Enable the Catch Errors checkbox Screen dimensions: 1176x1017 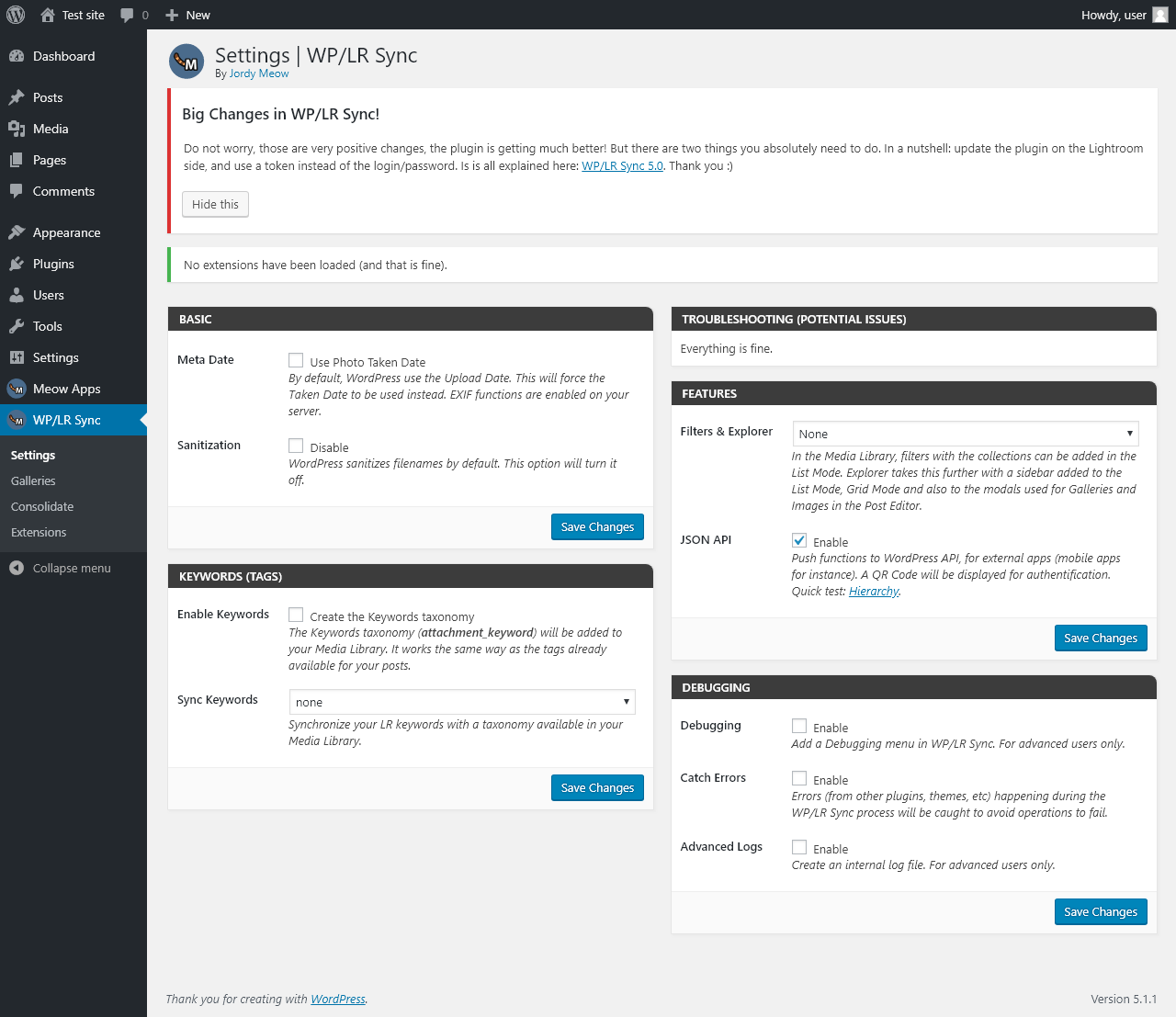pos(799,778)
